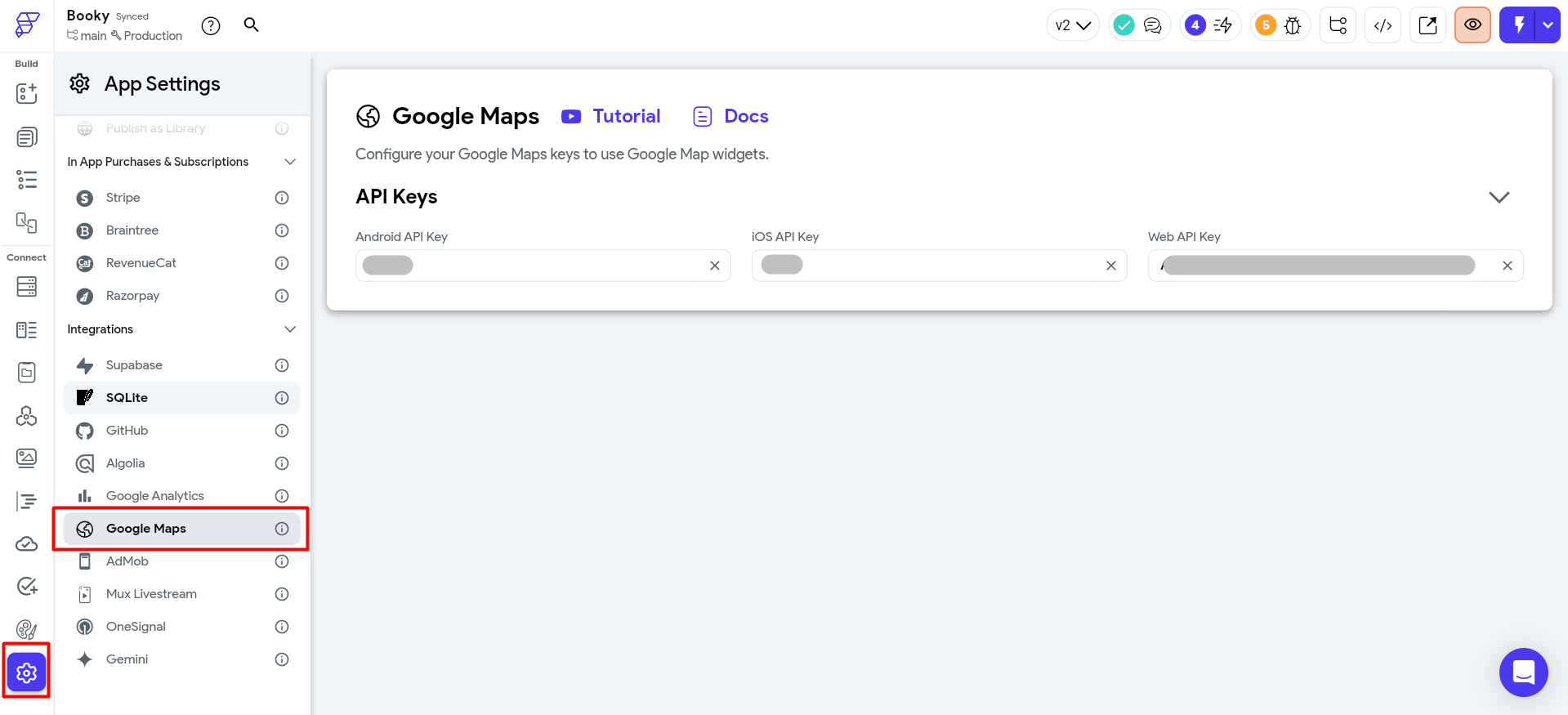The width and height of the screenshot is (1568, 715).
Task: Click the developer code view icon
Action: pyautogui.click(x=1383, y=25)
